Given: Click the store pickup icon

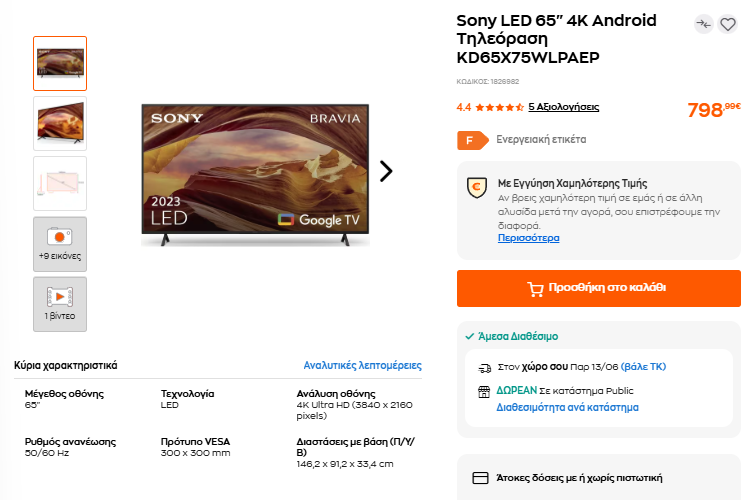Looking at the screenshot, I should (x=484, y=392).
